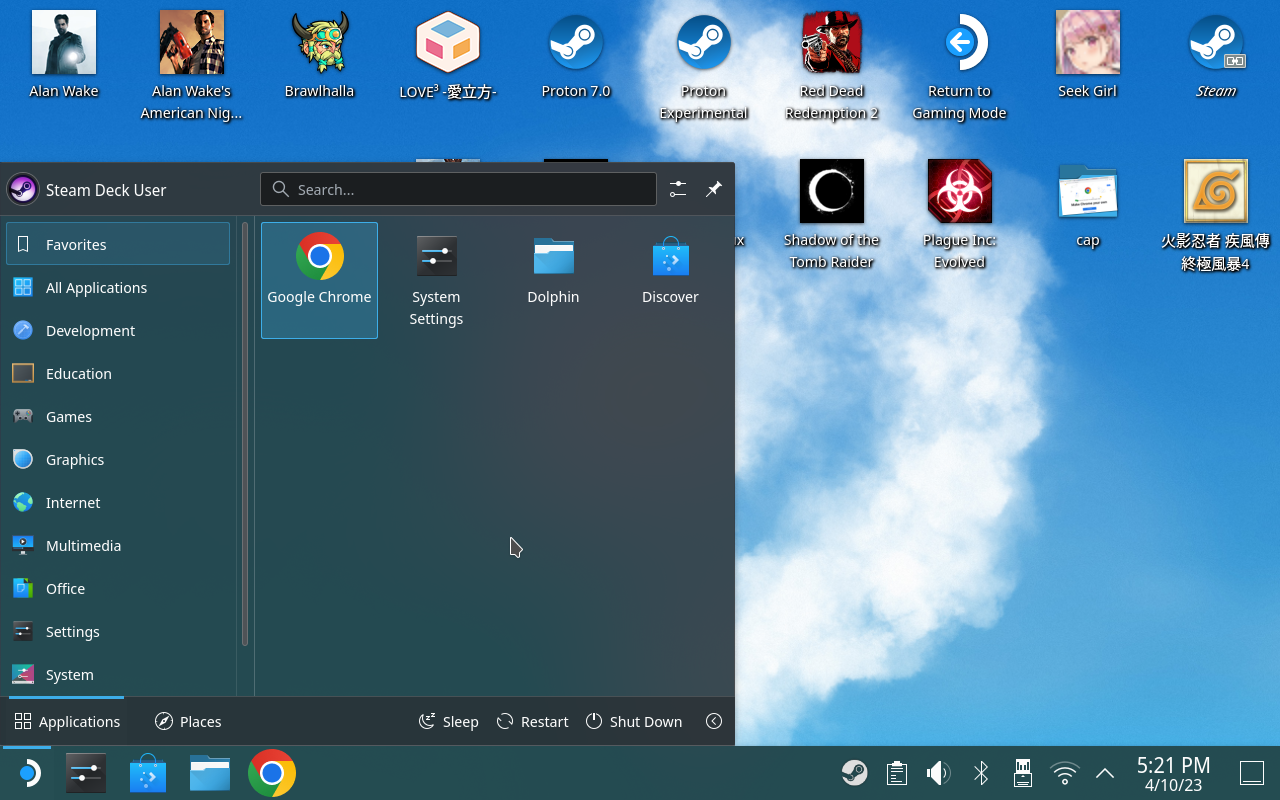The image size is (1280, 800).
Task: Open the Wi-Fi network tray icon
Action: (x=1065, y=773)
